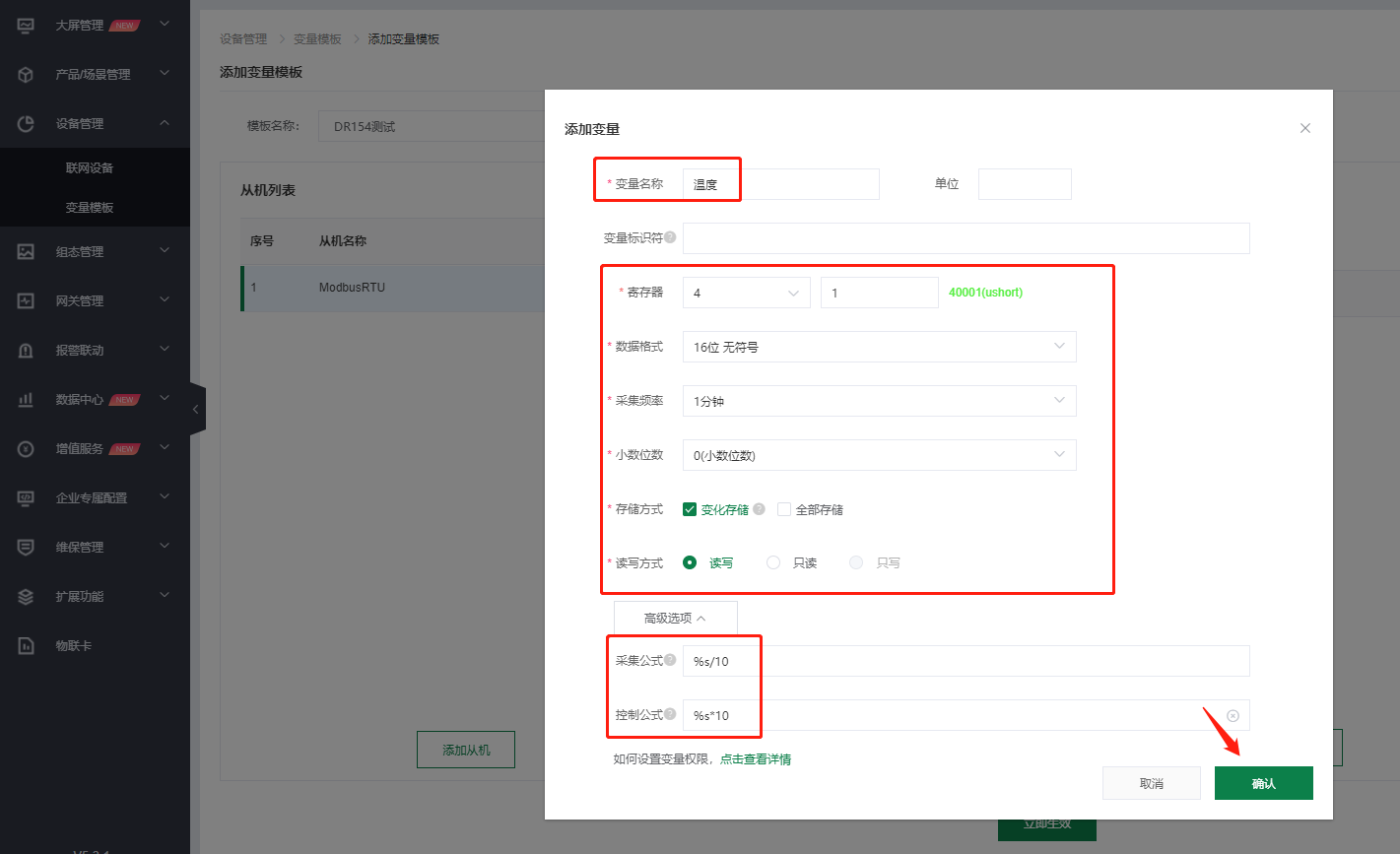Click the 变量标识符 input field
Screen dimensions: 1400x854
point(966,238)
